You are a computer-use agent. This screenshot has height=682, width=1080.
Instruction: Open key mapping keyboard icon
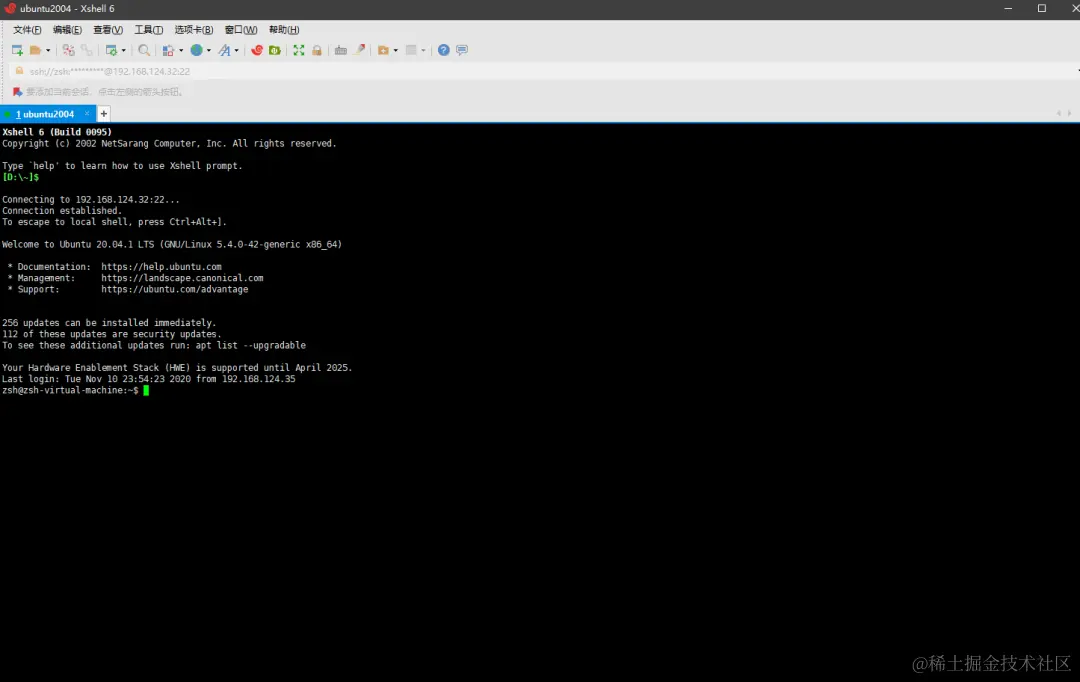(340, 50)
